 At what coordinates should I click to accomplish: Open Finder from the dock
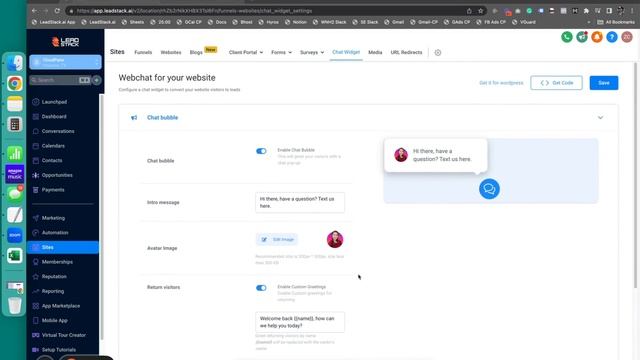15,62
